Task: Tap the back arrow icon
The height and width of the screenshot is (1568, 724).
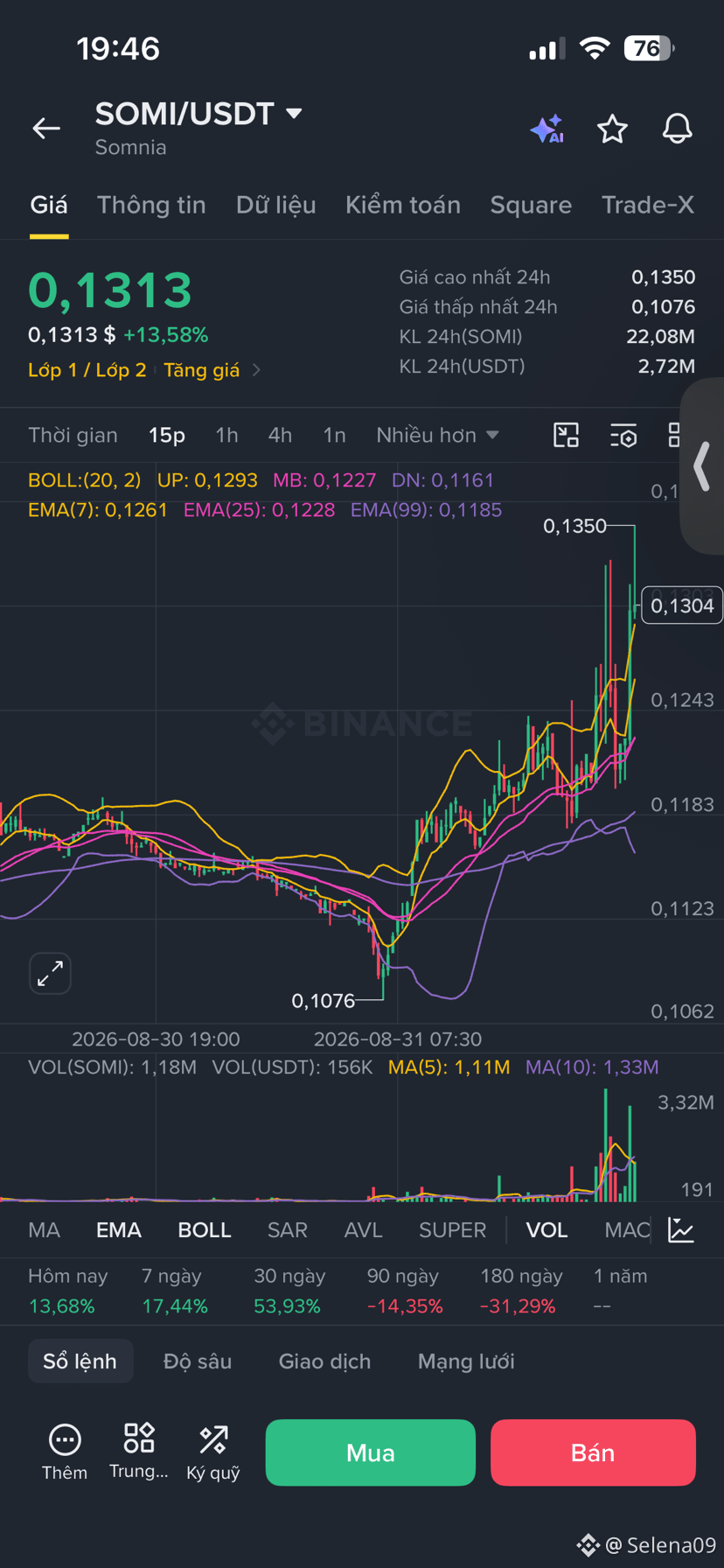Action: point(46,129)
